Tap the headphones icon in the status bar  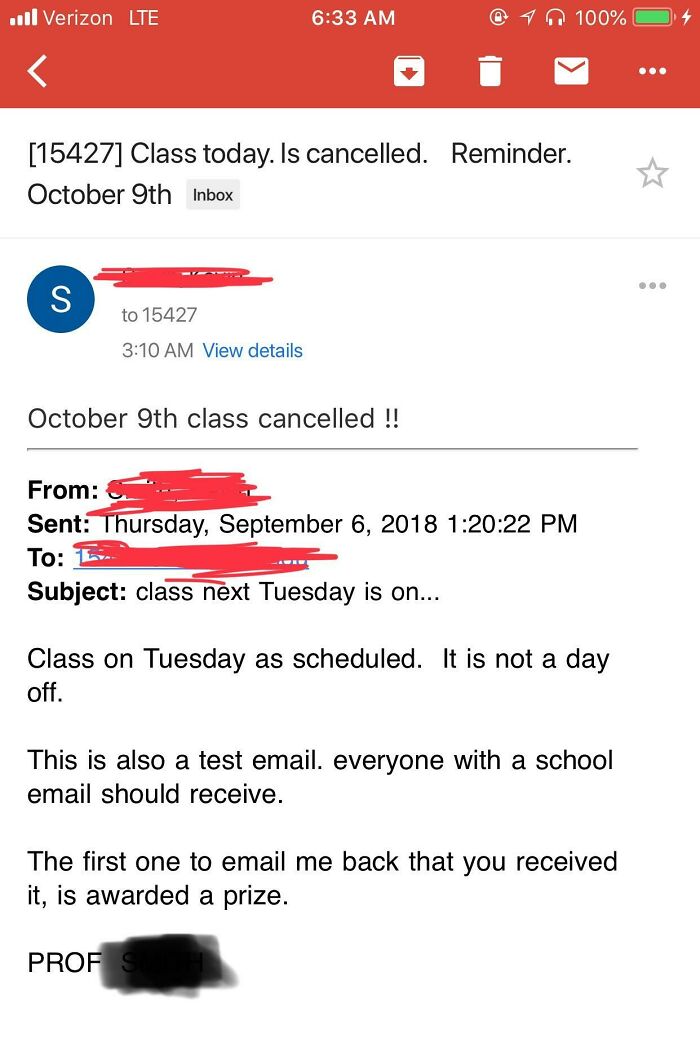click(x=554, y=16)
